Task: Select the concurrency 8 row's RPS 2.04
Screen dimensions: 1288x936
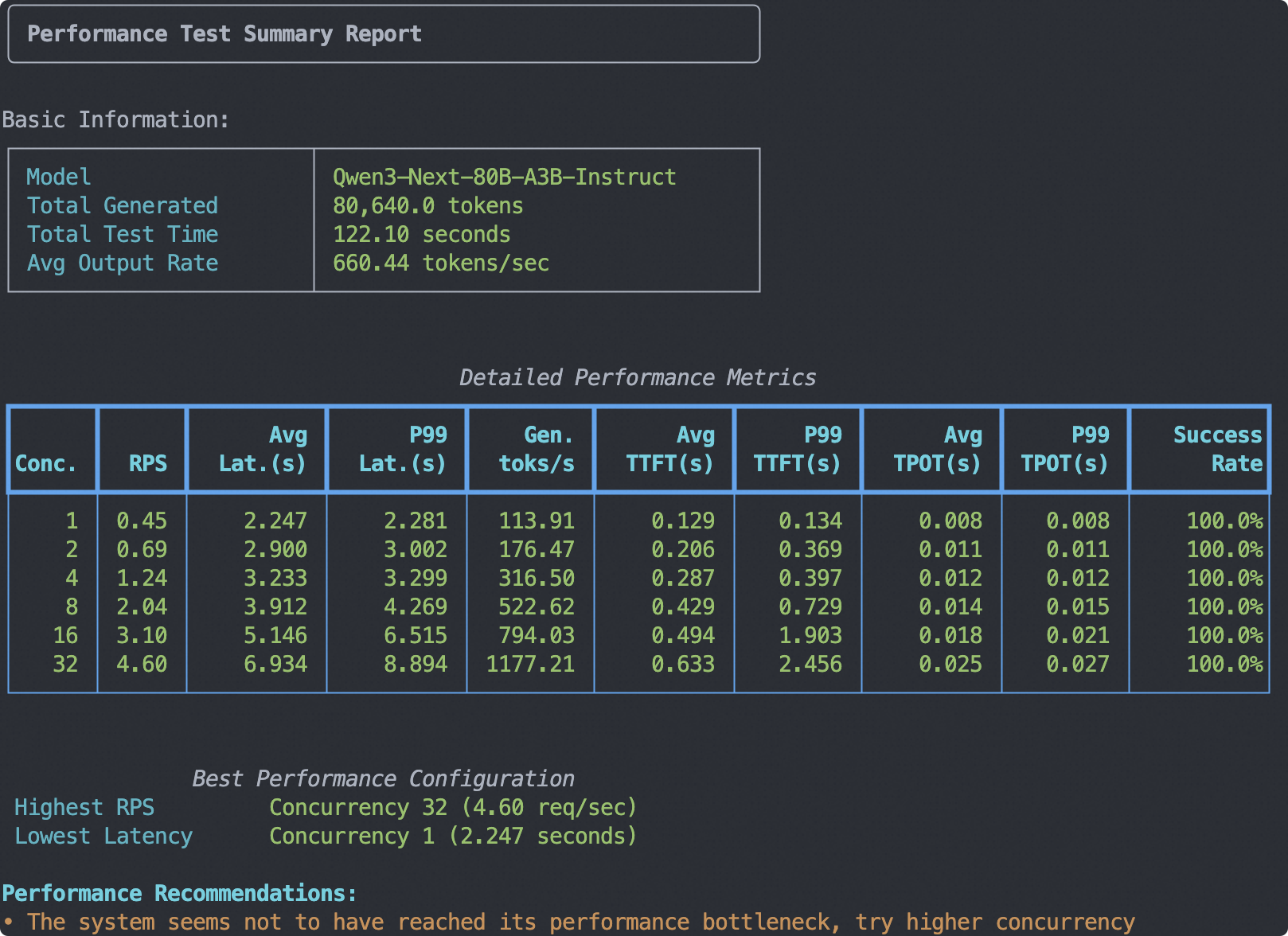Action: pyautogui.click(x=142, y=607)
